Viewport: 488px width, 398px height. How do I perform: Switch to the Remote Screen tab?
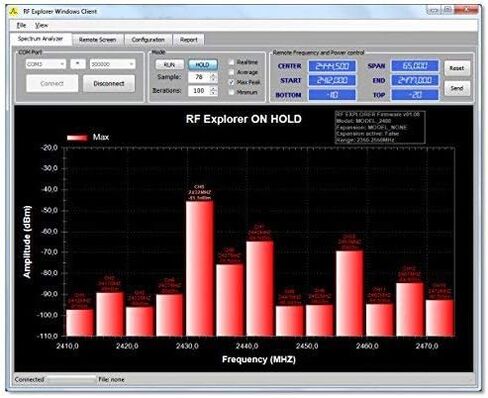coord(98,40)
